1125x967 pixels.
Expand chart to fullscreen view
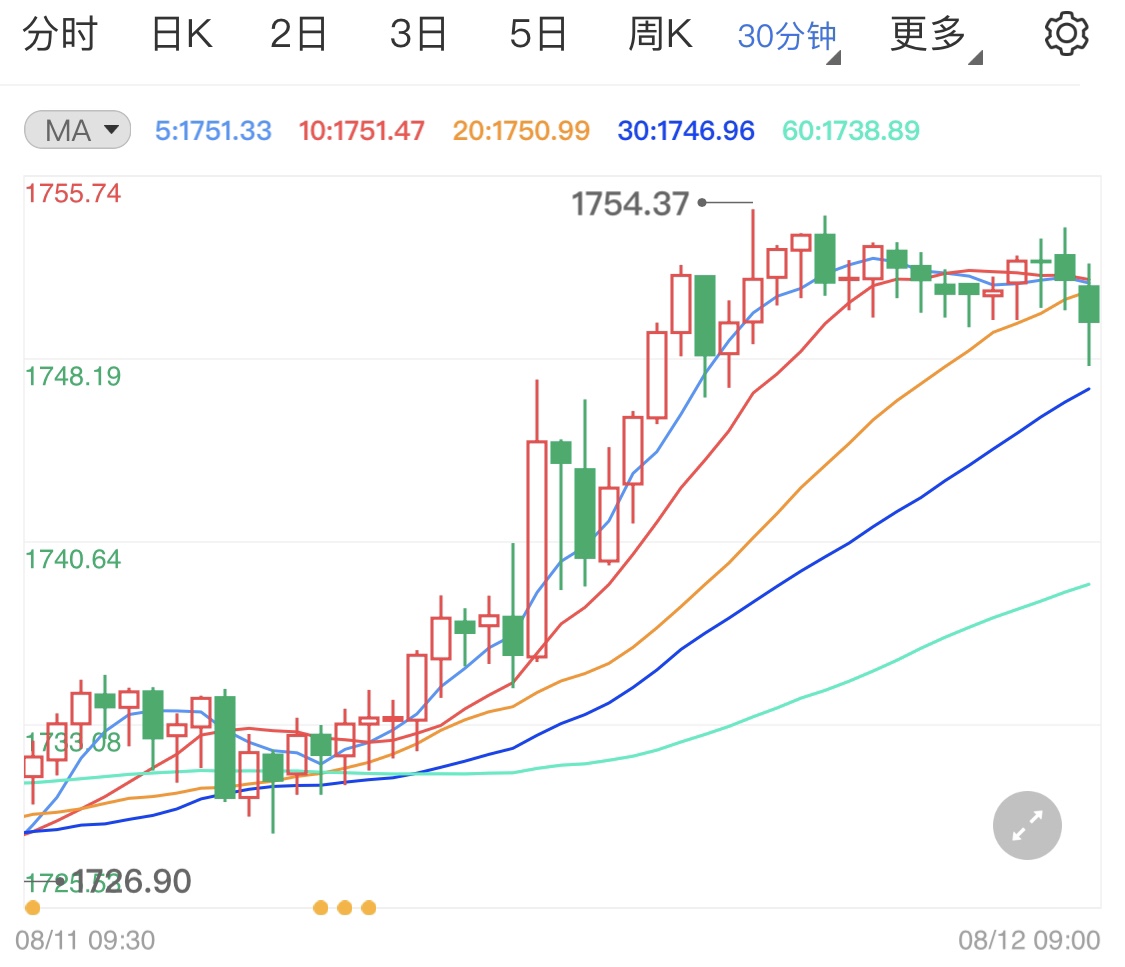tap(1027, 825)
